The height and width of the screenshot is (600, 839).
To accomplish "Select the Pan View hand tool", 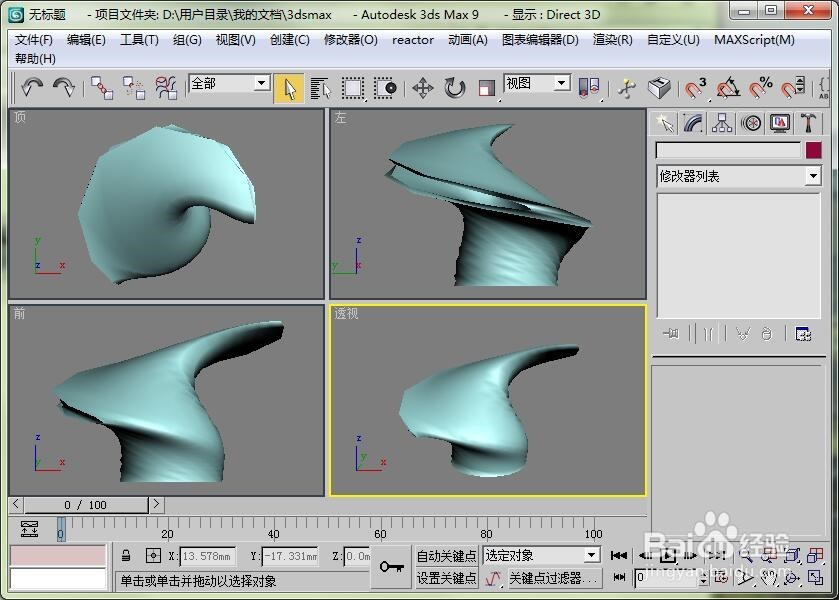I will (769, 579).
